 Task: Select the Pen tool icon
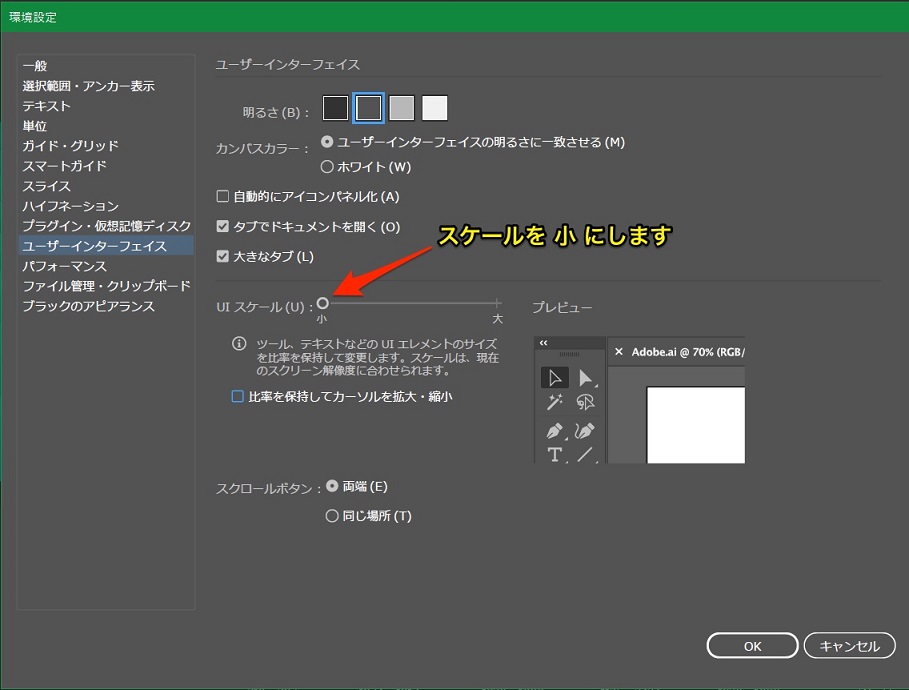pyautogui.click(x=555, y=431)
